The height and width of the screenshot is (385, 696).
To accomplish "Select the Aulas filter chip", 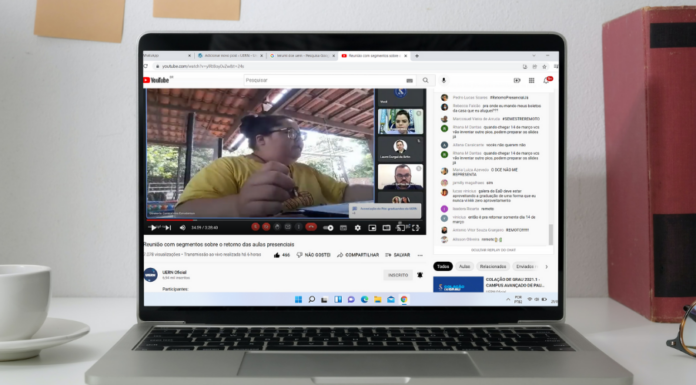I will [x=464, y=266].
